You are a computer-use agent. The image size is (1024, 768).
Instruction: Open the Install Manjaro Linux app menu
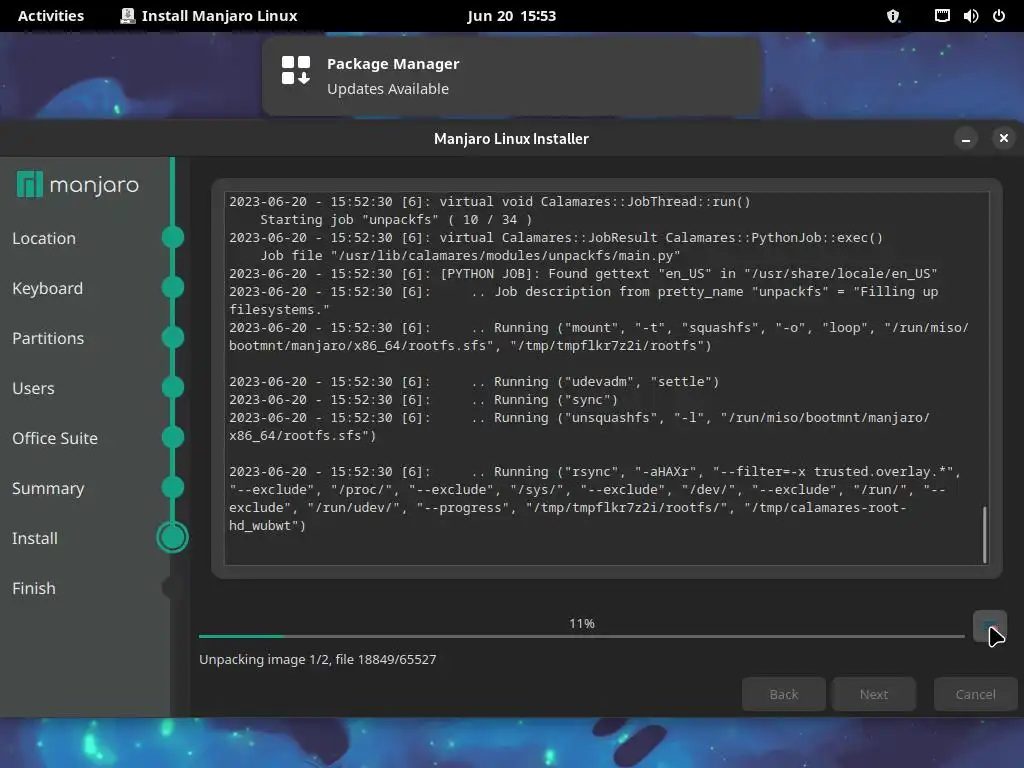[209, 16]
